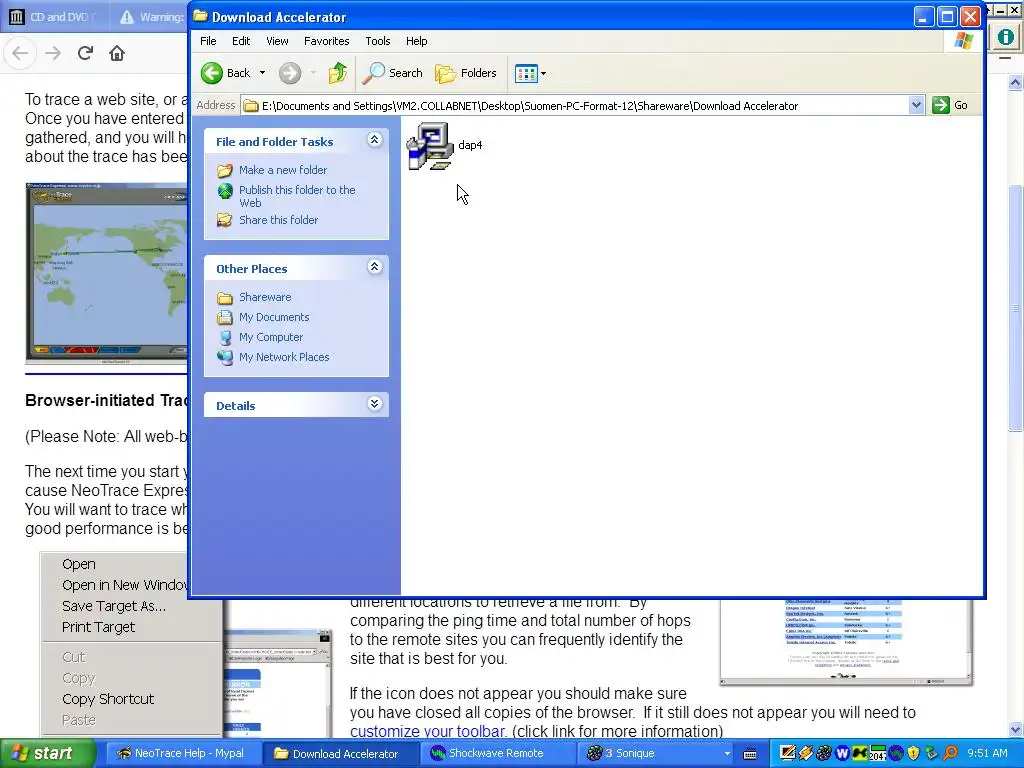Open My Network Places link
Screen dimensions: 1024x768
coord(284,357)
